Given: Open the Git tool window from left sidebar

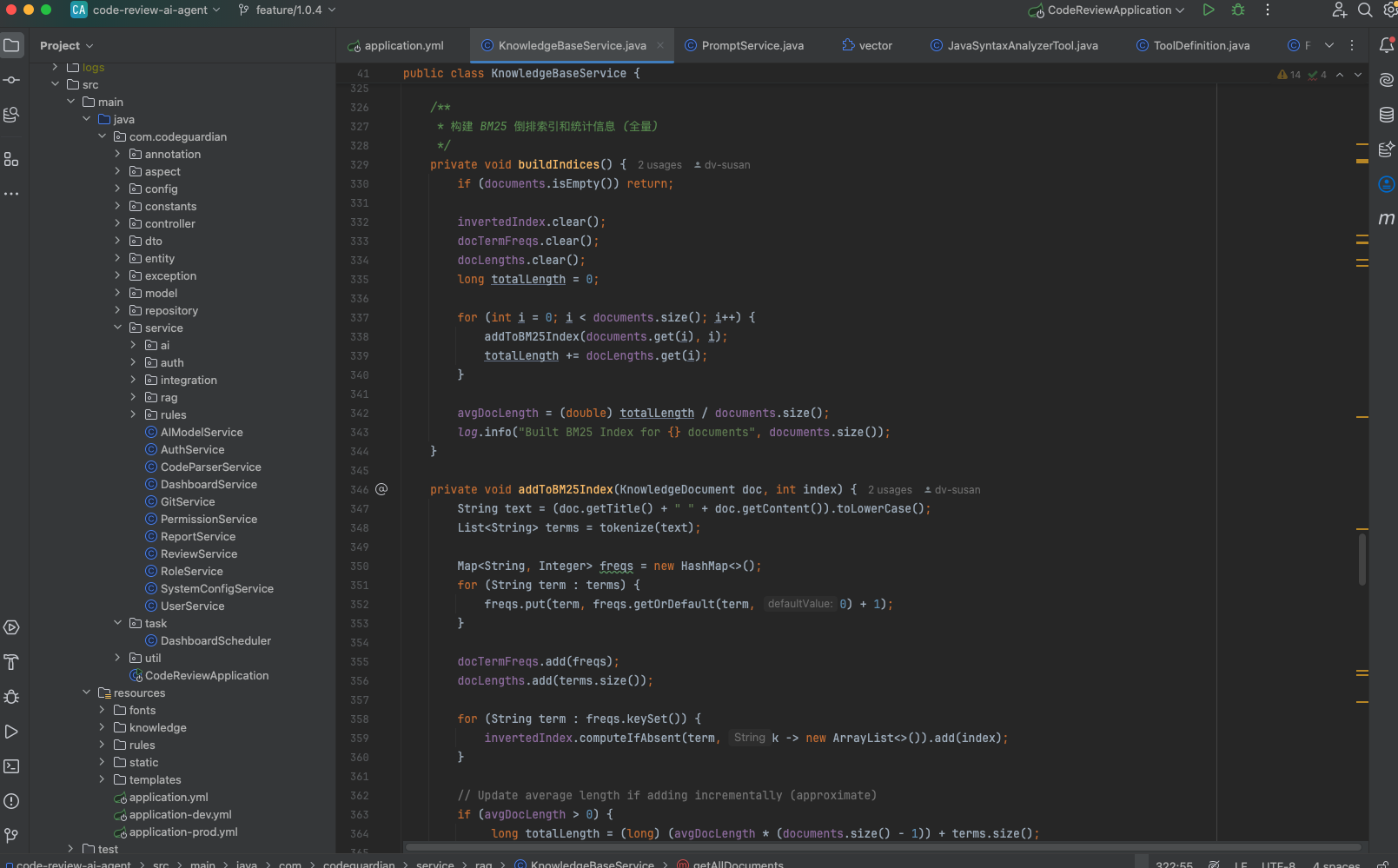Looking at the screenshot, I should pos(11,836).
